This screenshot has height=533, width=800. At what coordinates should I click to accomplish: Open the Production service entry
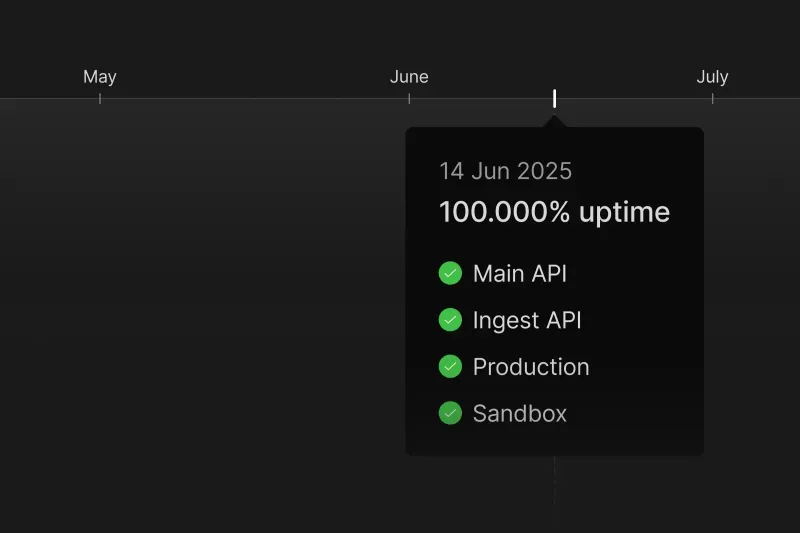coord(530,367)
